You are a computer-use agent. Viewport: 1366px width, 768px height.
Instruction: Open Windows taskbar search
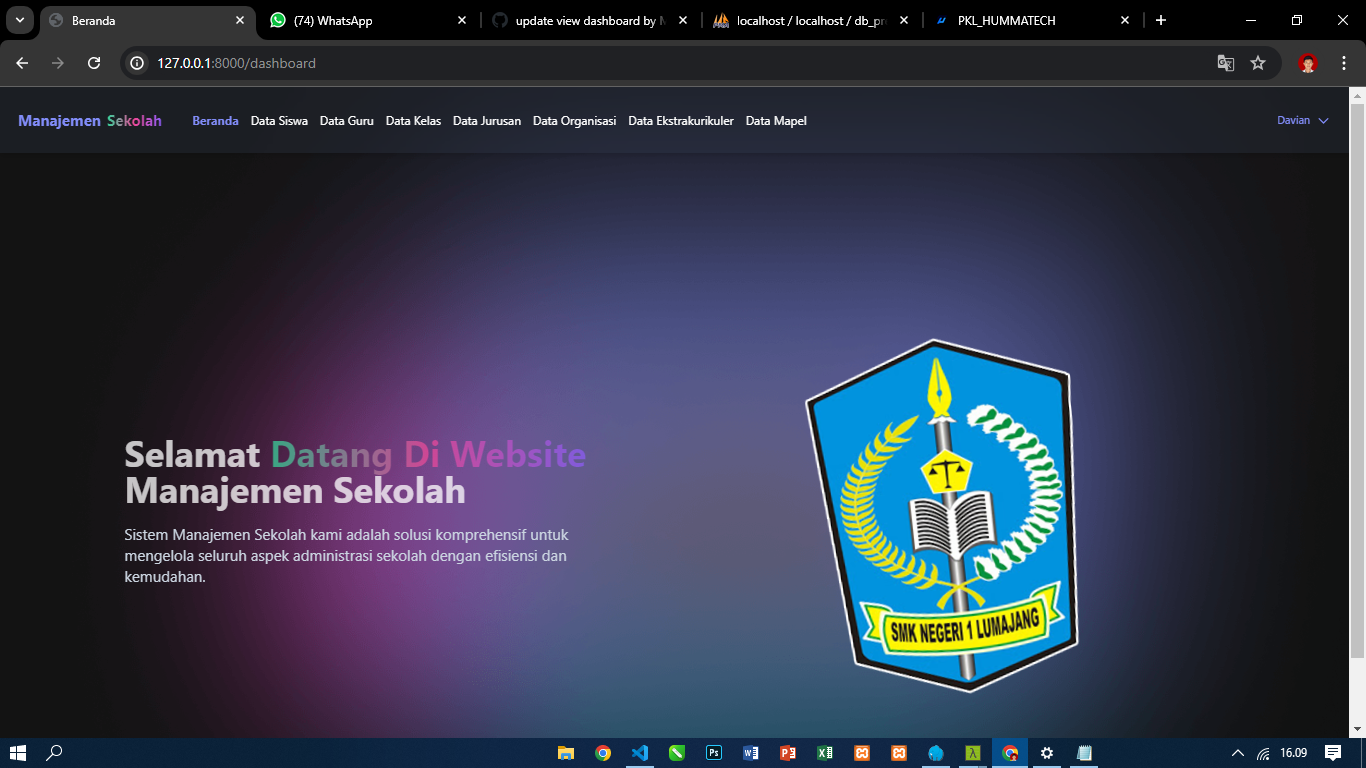click(55, 753)
